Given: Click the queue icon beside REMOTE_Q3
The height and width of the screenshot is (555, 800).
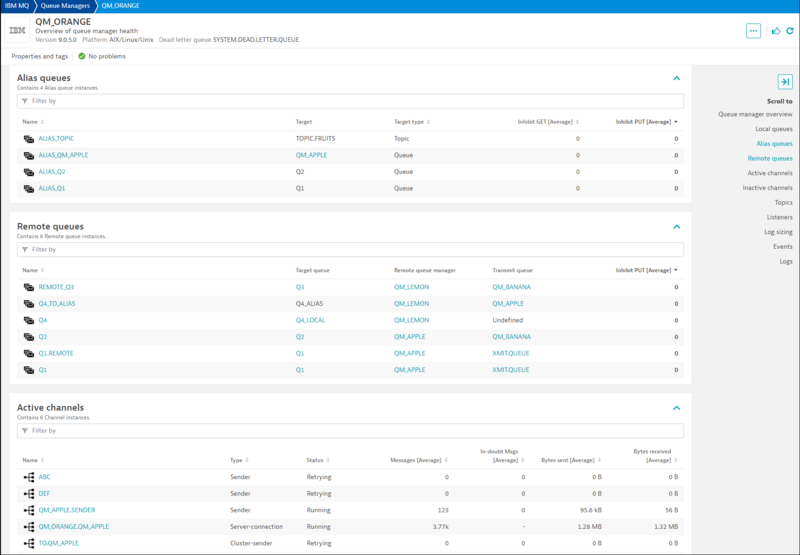Looking at the screenshot, I should (29, 287).
